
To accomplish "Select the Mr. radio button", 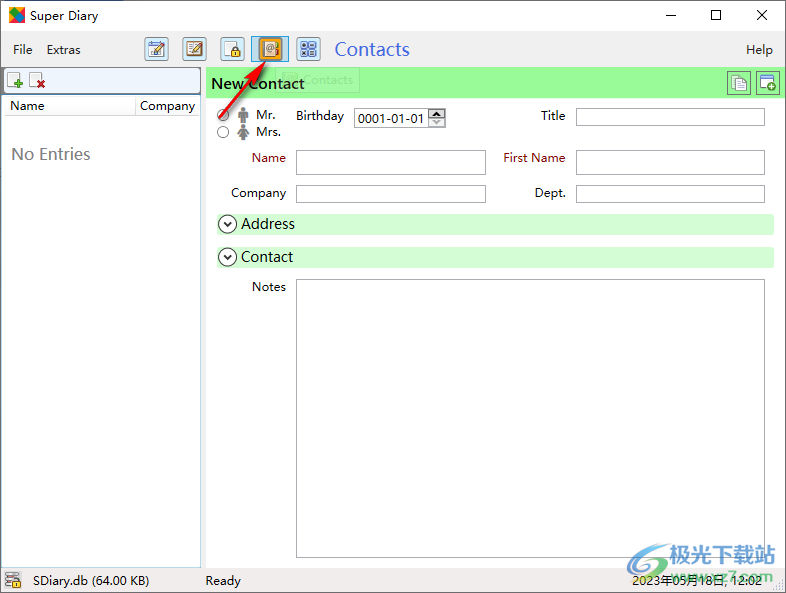I will click(x=223, y=115).
